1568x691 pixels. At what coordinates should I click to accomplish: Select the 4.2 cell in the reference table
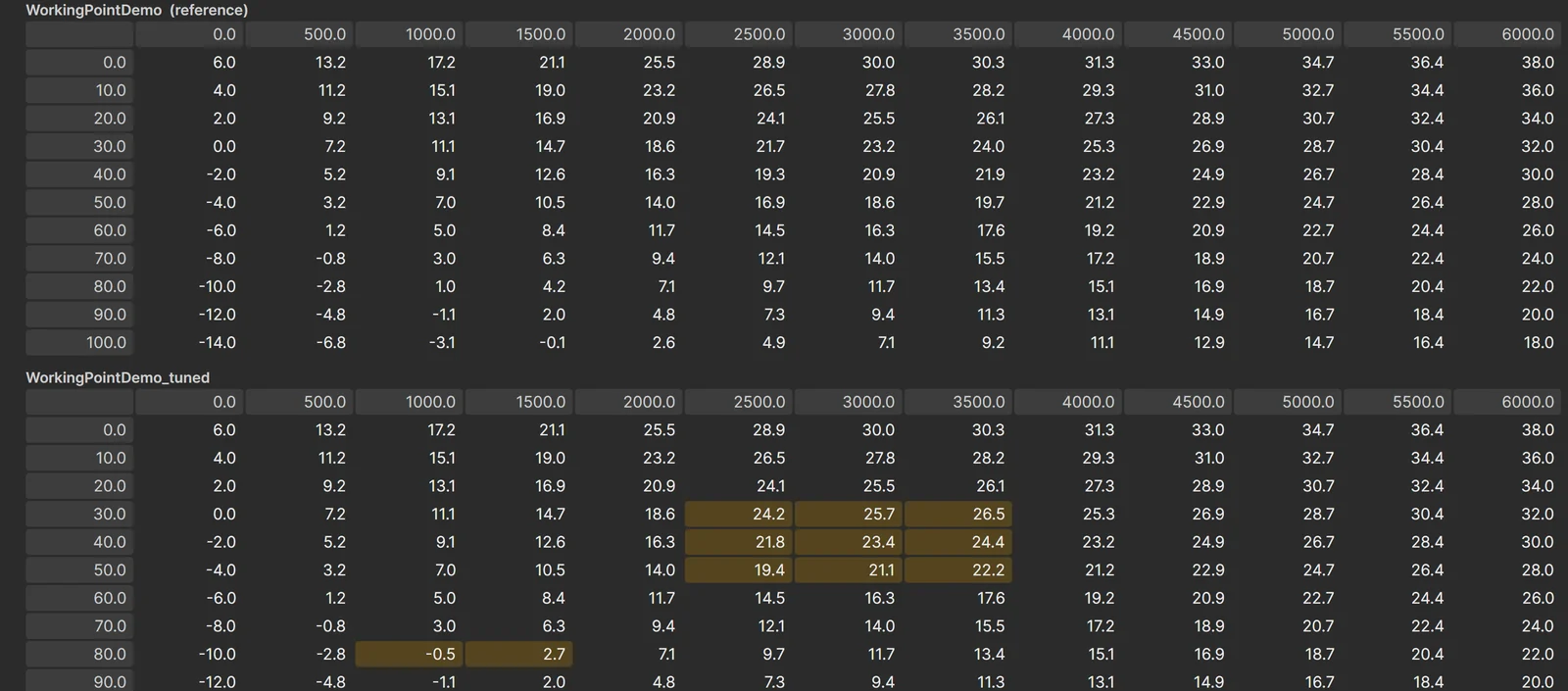(519, 286)
